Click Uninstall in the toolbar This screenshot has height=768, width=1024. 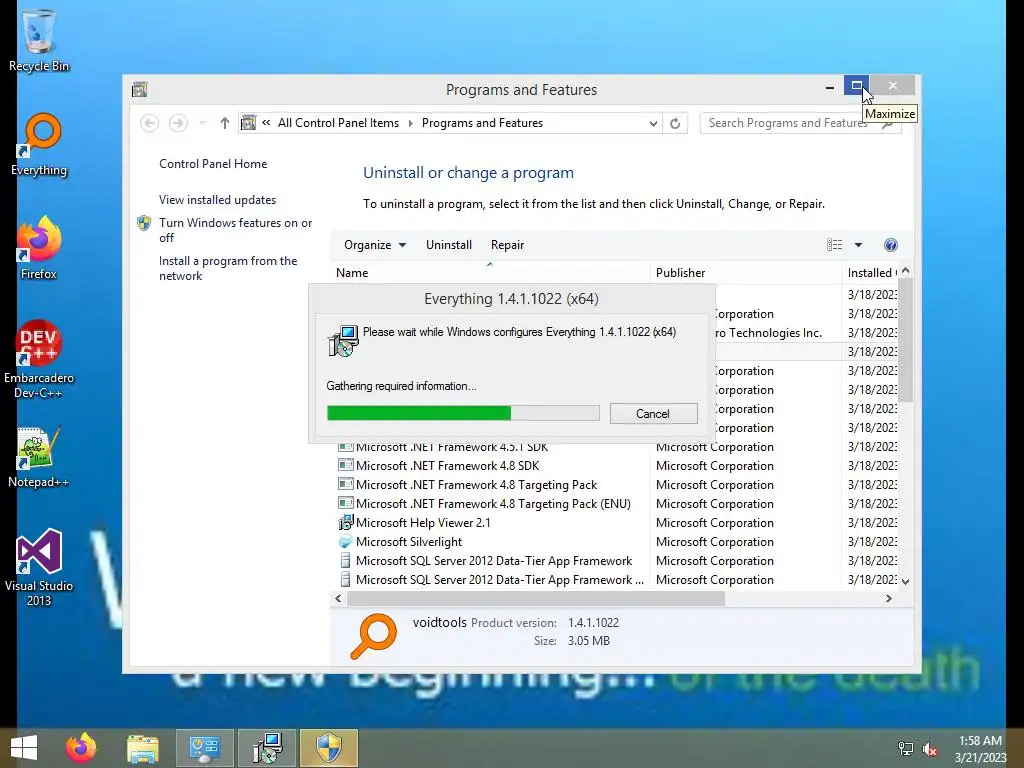point(449,245)
